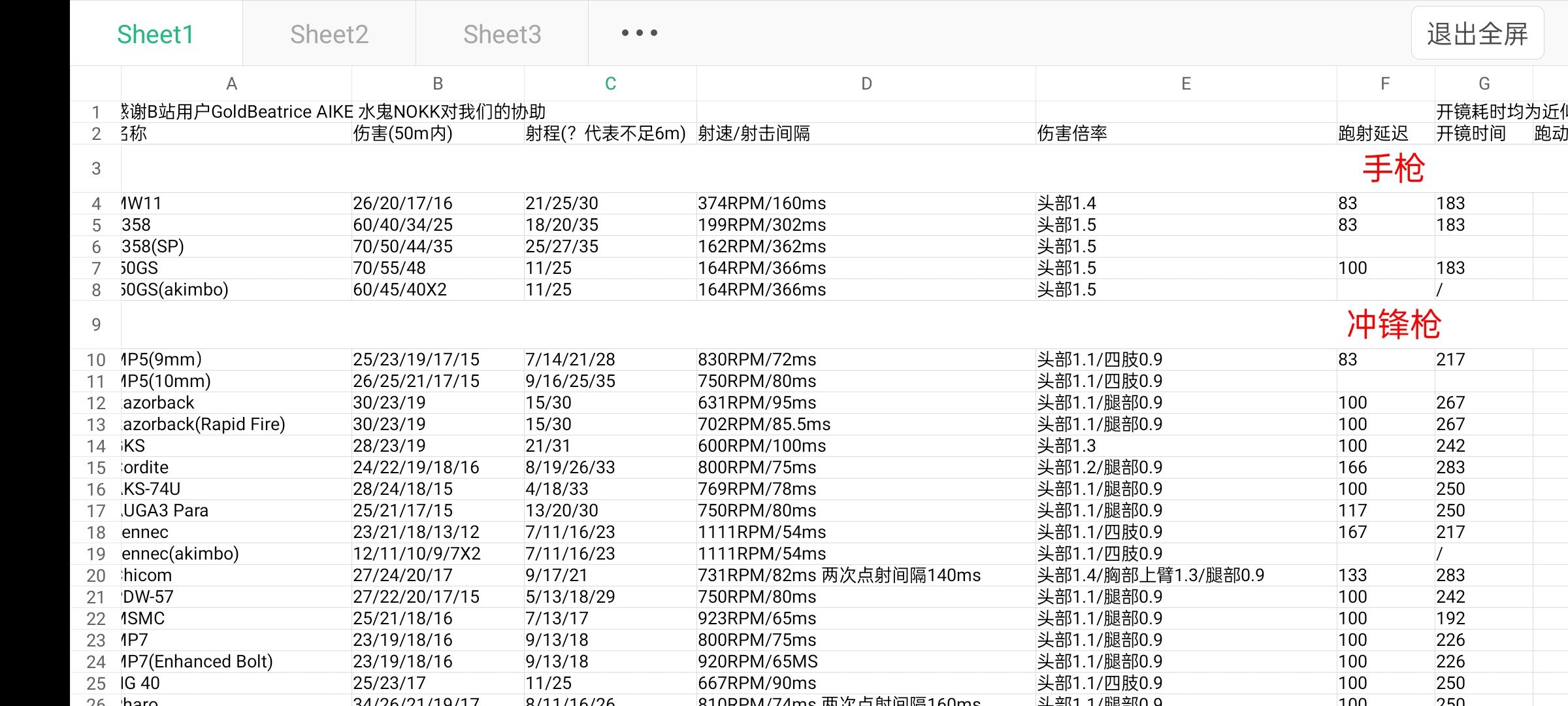This screenshot has width=1568, height=706.
Task: Click the 50GS(akimbo) name cell
Action: point(237,290)
